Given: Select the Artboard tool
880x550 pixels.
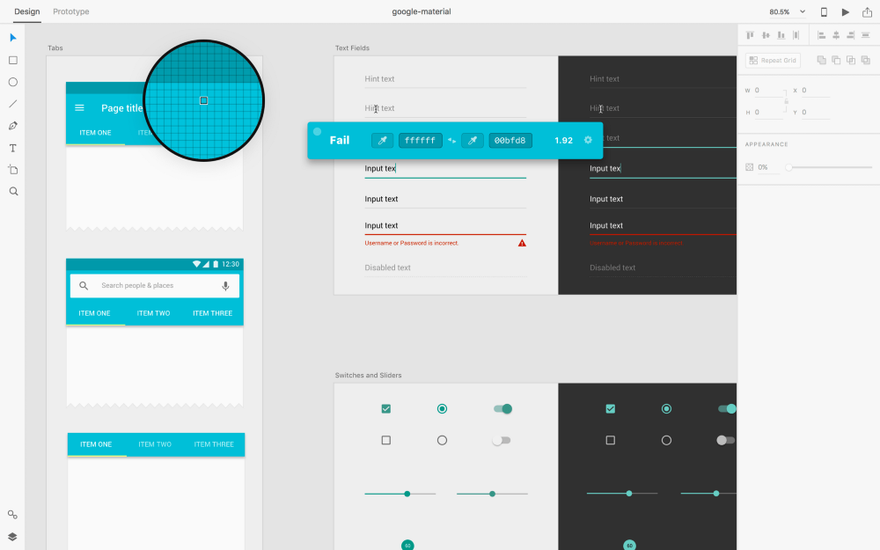Looking at the screenshot, I should tap(13, 169).
